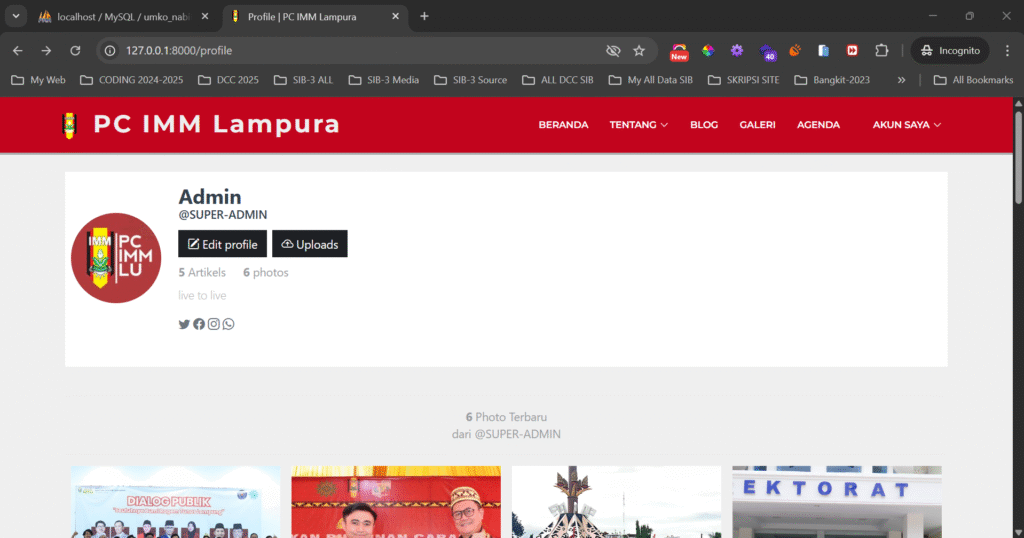The width and height of the screenshot is (1024, 538).
Task: Open Chrome three-dot menu
Action: pyautogui.click(x=1007, y=50)
